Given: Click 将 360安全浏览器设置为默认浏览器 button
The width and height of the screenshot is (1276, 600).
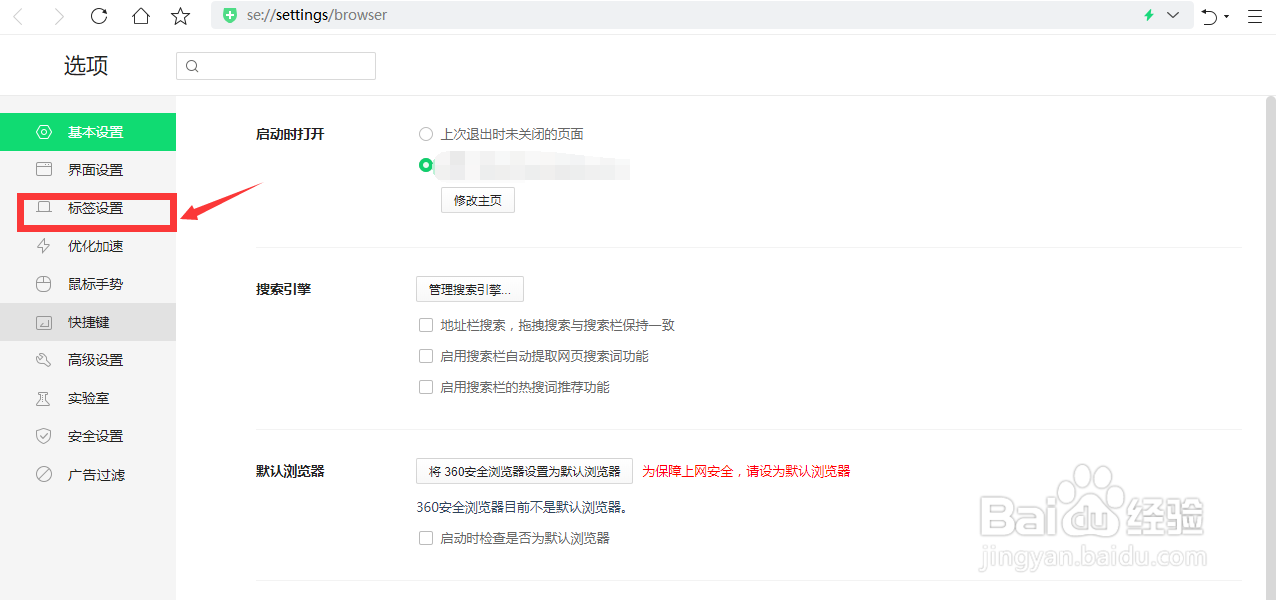Looking at the screenshot, I should click(524, 471).
